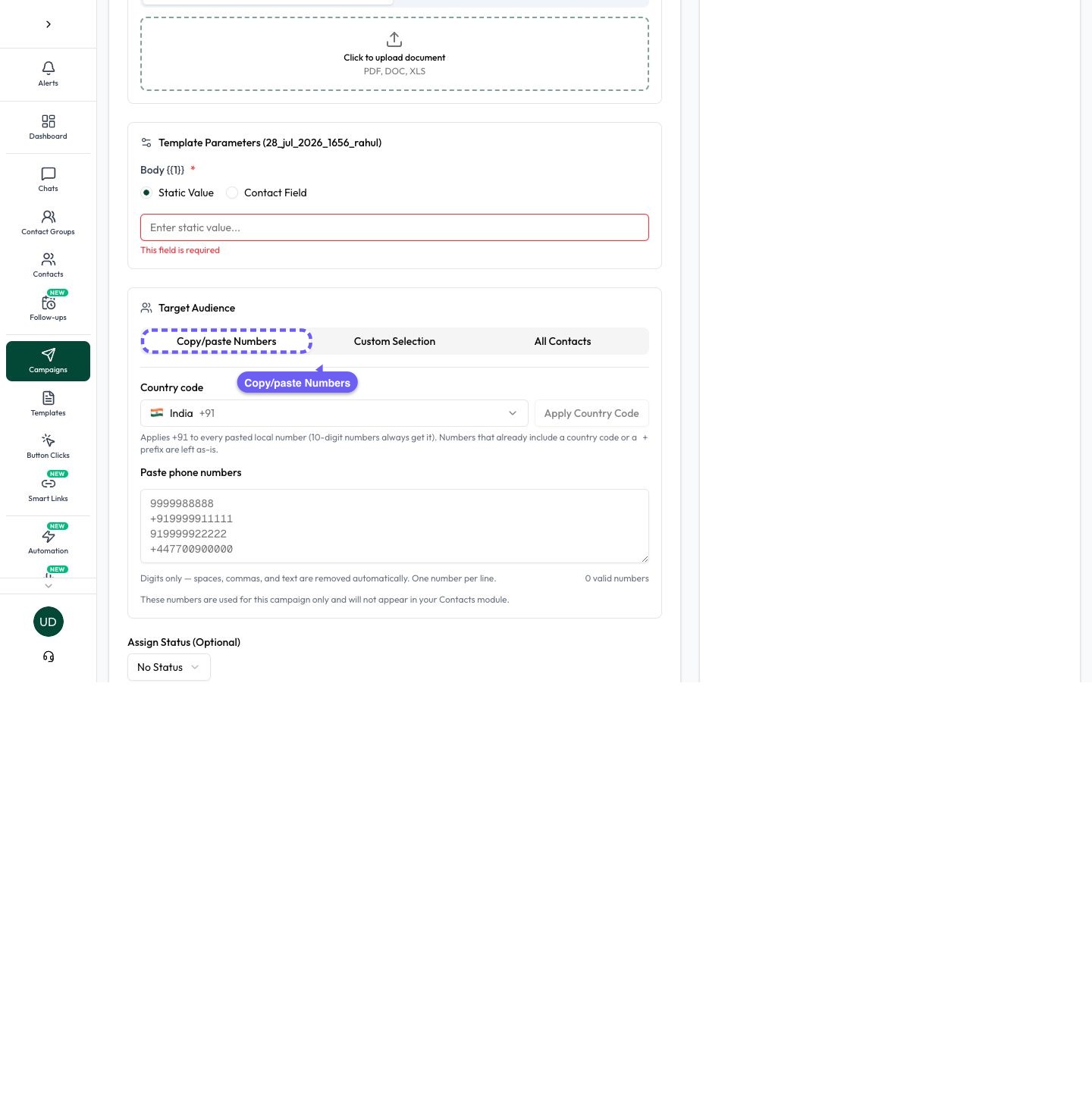
Task: Open the Automation lightning icon
Action: coord(49,536)
